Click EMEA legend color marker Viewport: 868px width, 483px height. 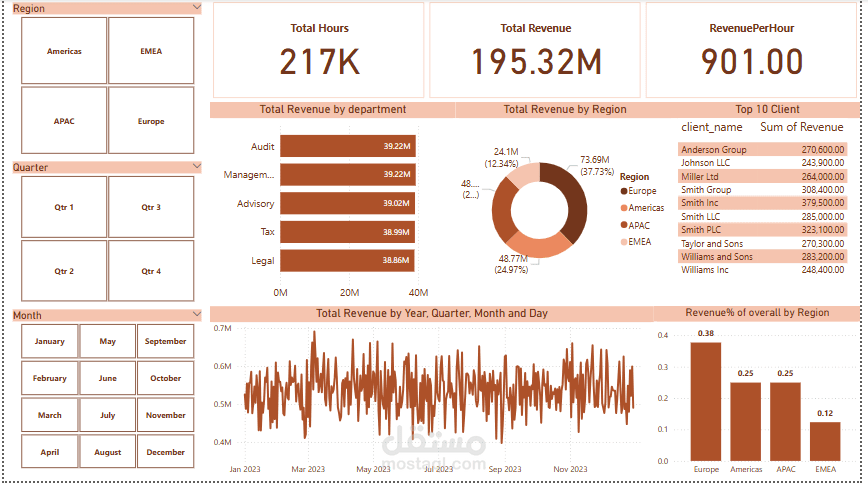pyautogui.click(x=624, y=242)
